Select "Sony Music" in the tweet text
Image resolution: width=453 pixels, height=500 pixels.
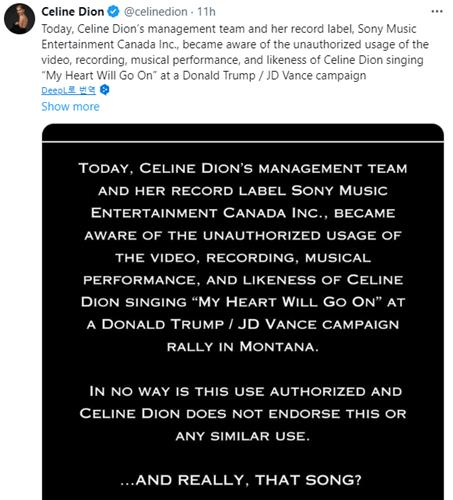click(x=387, y=29)
